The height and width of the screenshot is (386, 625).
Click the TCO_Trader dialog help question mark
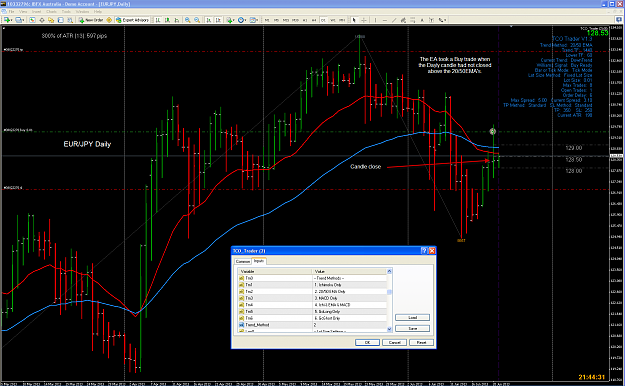(424, 251)
